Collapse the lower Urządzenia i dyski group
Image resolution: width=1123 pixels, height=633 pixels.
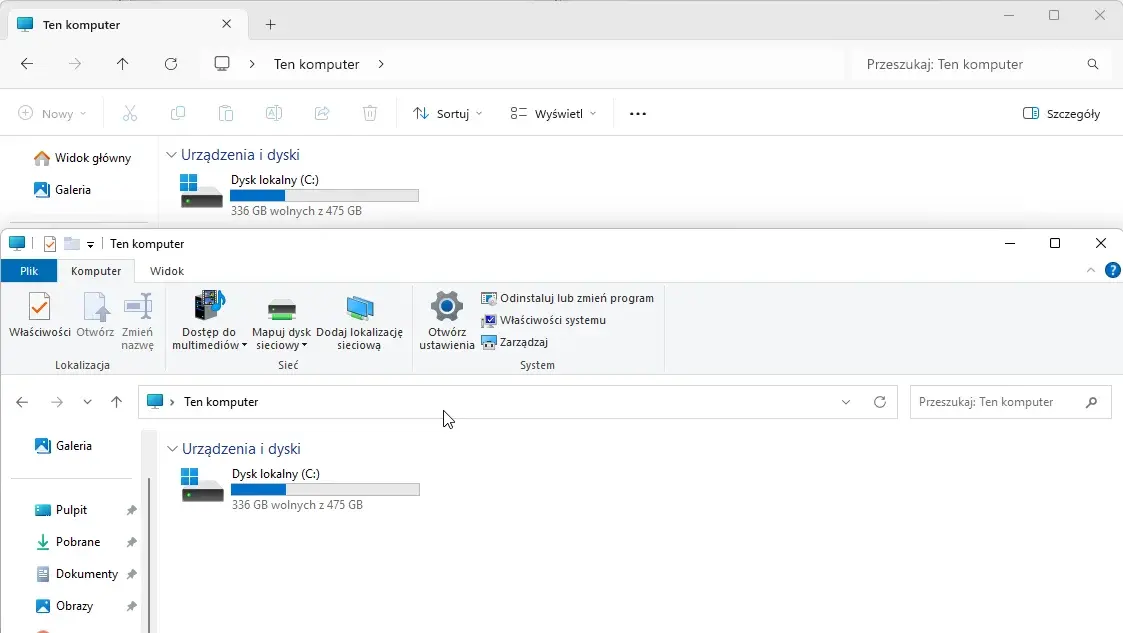point(172,450)
